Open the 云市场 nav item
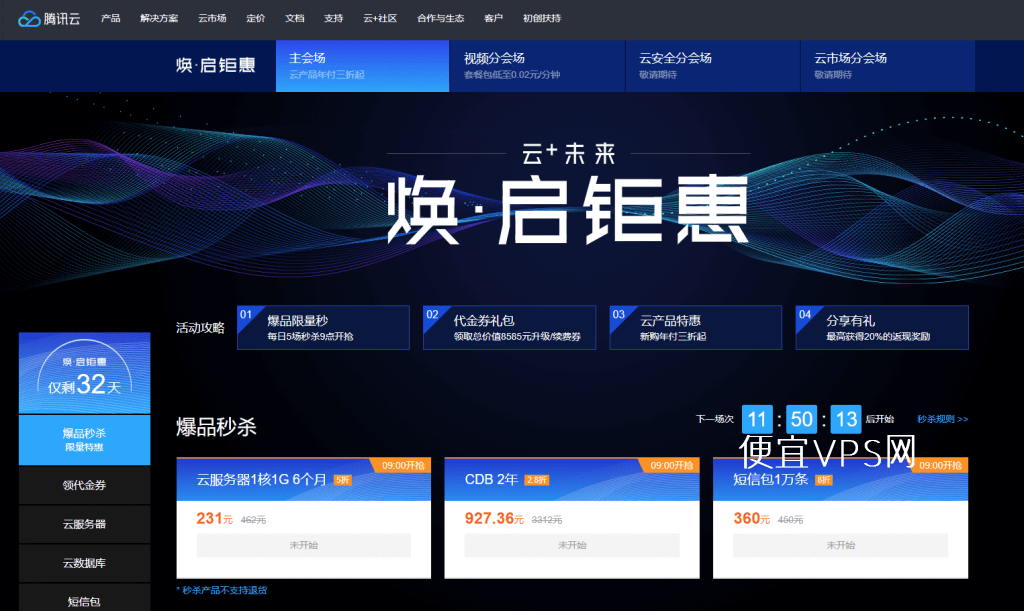 (x=212, y=18)
